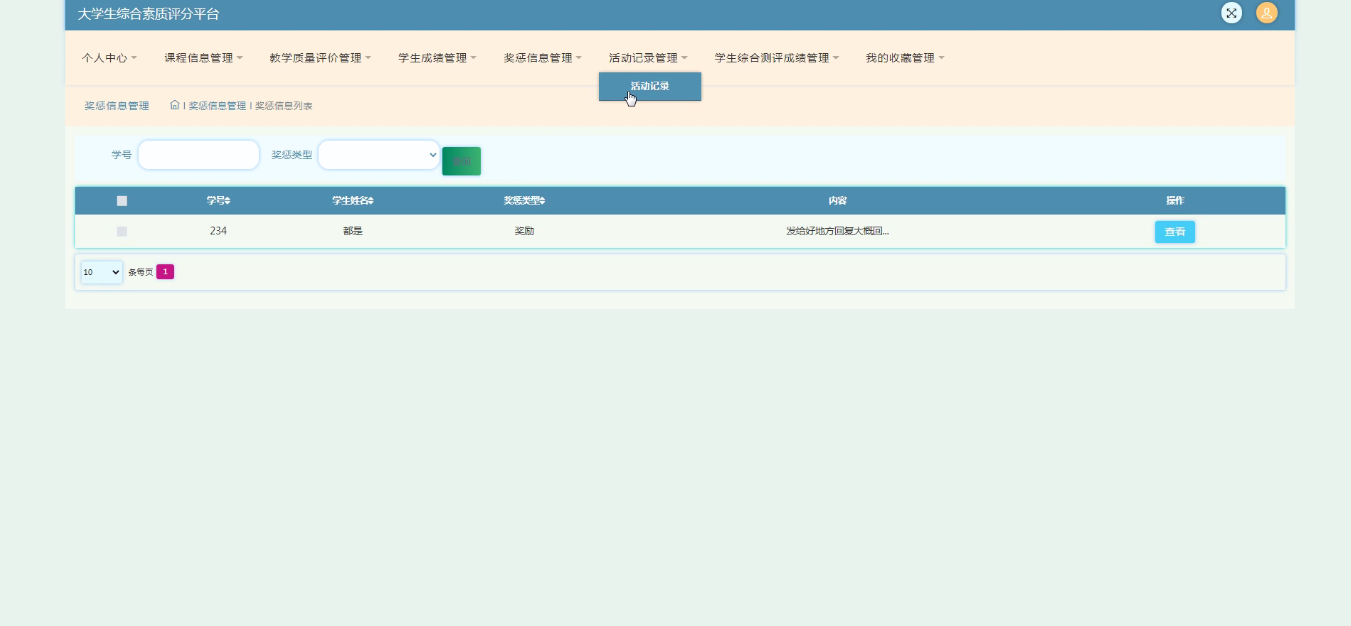The width and height of the screenshot is (1351, 626).
Task: Tick the checkbox for row 234
Action: pos(122,231)
